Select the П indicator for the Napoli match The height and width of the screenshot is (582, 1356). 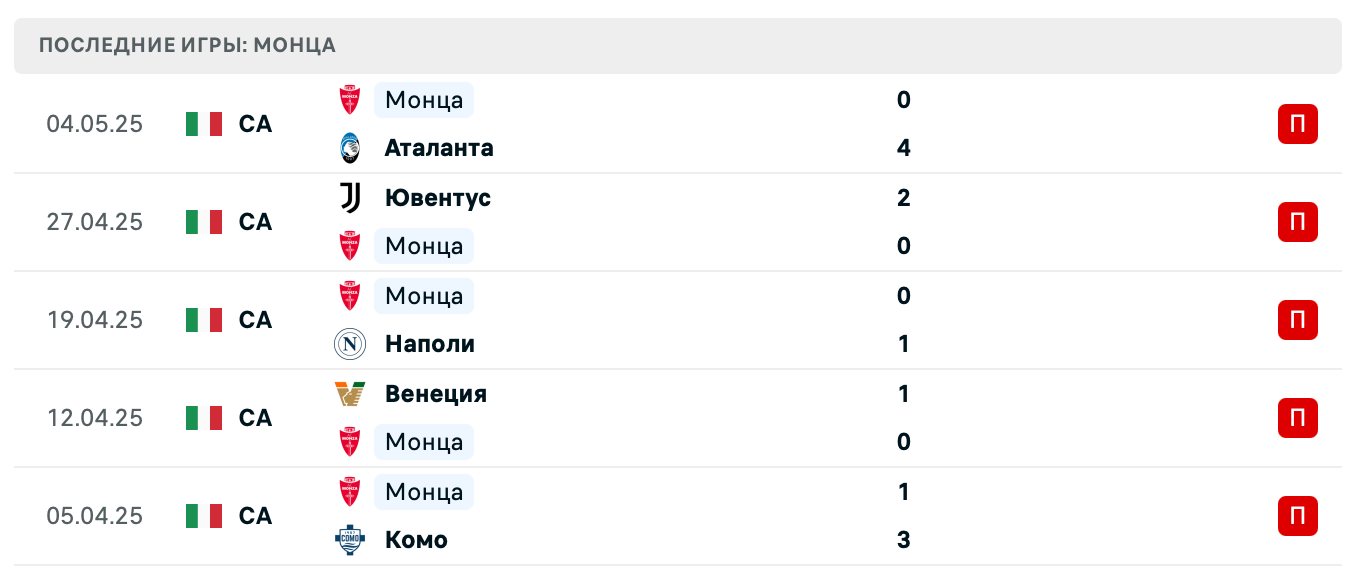point(1297,320)
